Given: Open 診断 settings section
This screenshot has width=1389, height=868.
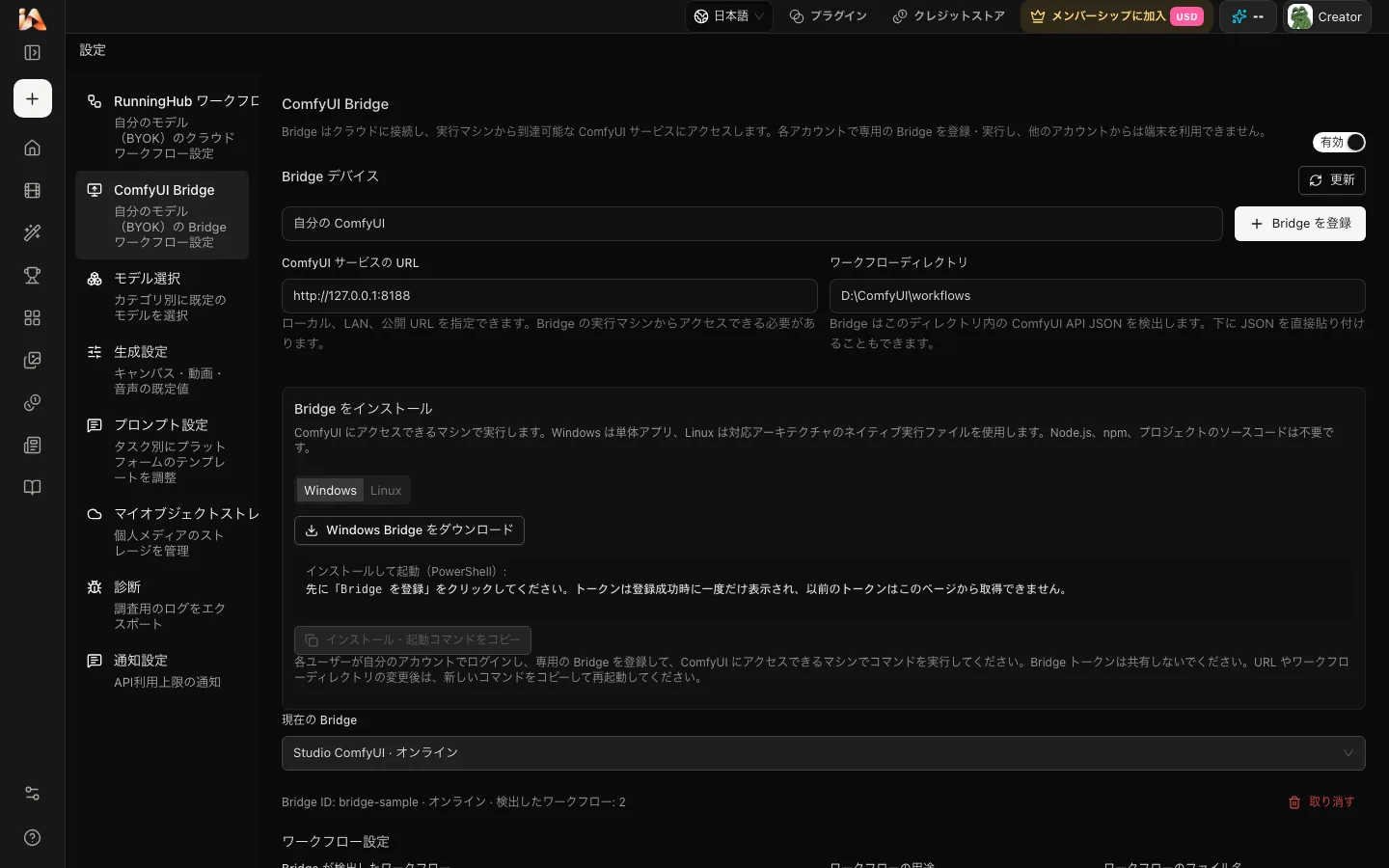Looking at the screenshot, I should click(162, 605).
